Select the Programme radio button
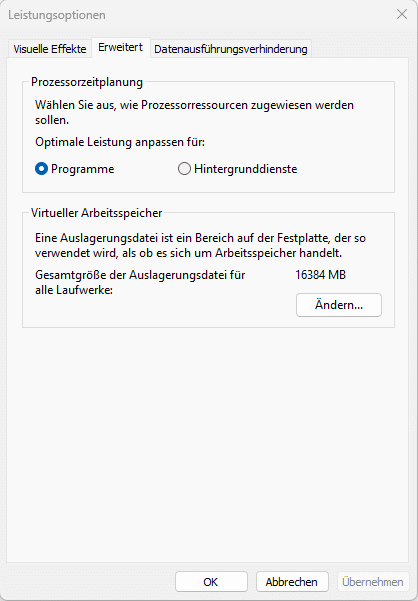The image size is (418, 601). [75, 169]
